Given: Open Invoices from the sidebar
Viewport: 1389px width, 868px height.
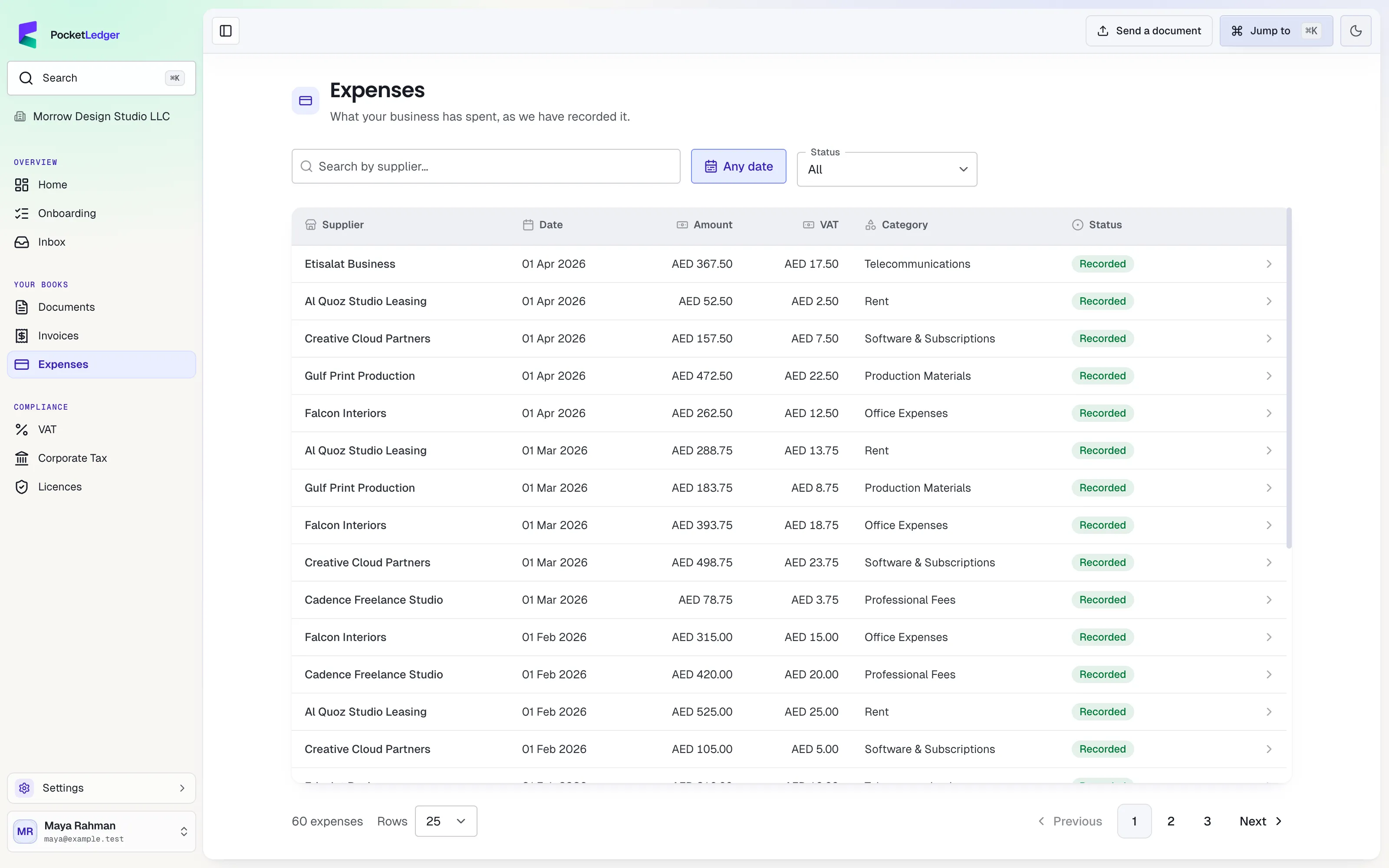Looking at the screenshot, I should (x=102, y=336).
